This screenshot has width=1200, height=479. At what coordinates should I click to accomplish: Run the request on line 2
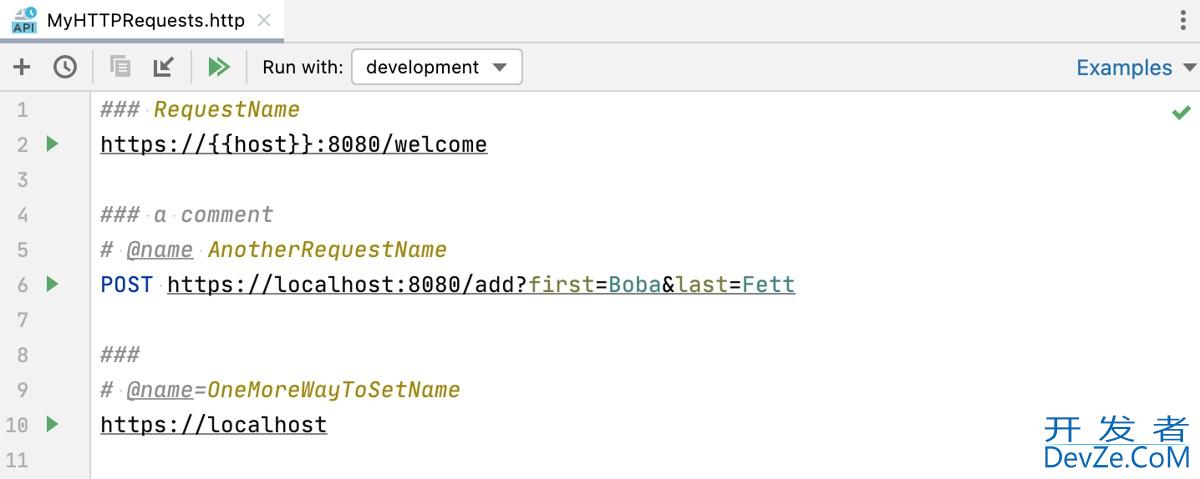coord(52,144)
